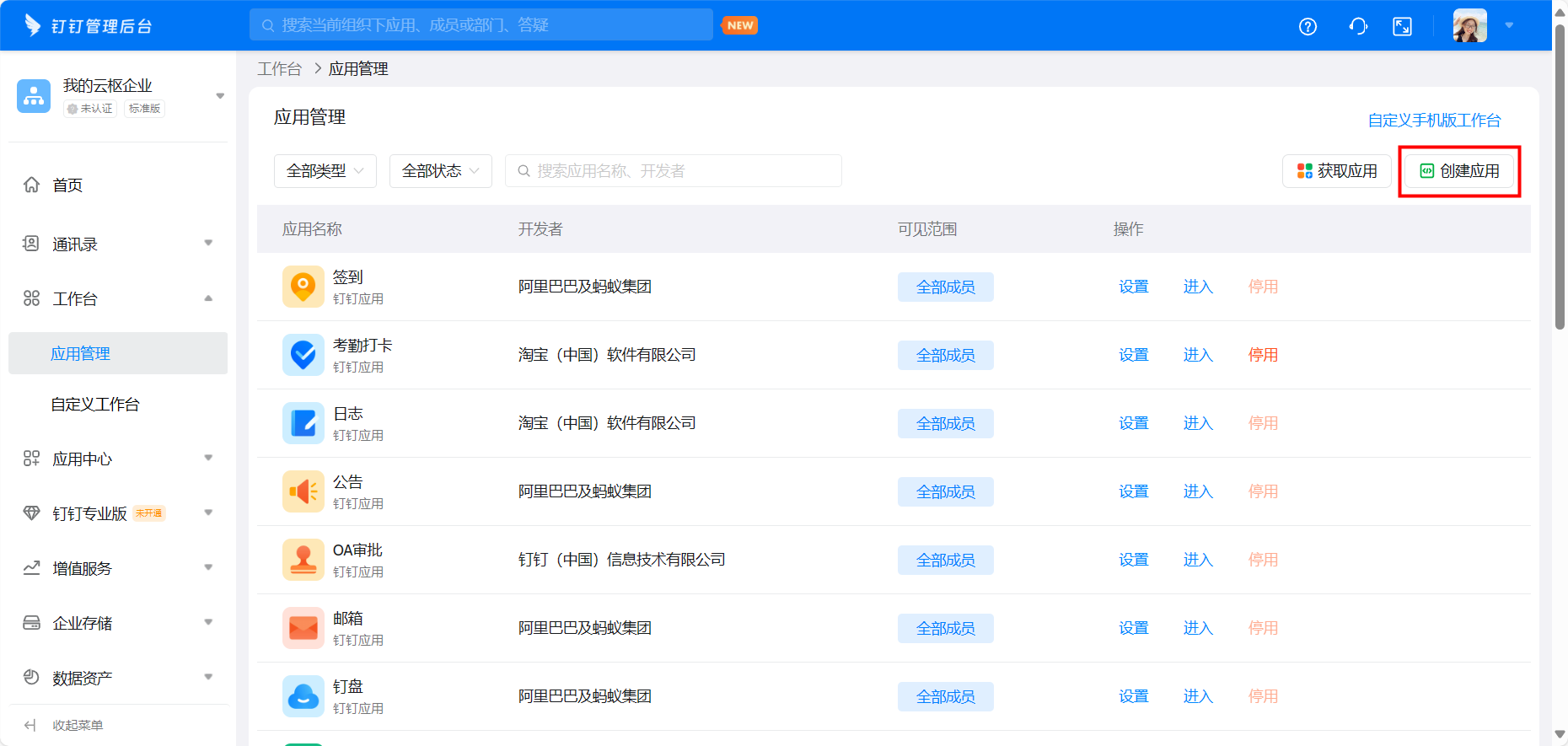Click 进入 for the OA审批 app
The image size is (1568, 746).
click(x=1198, y=560)
